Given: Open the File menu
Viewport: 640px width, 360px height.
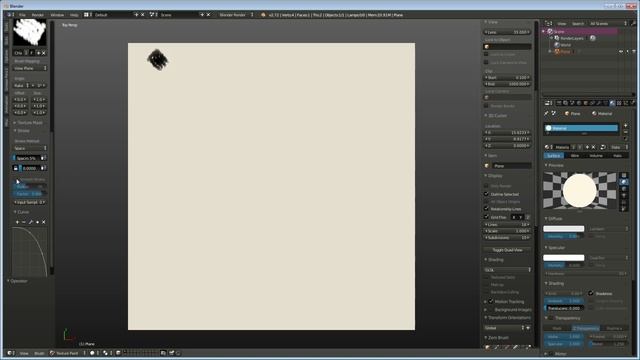Looking at the screenshot, I should (22, 15).
